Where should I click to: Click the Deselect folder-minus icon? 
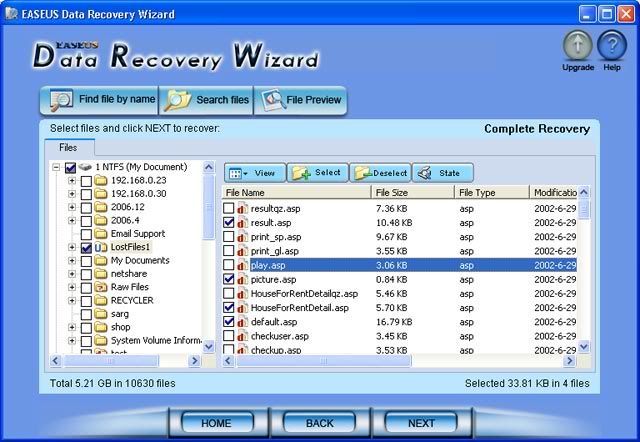click(x=363, y=173)
